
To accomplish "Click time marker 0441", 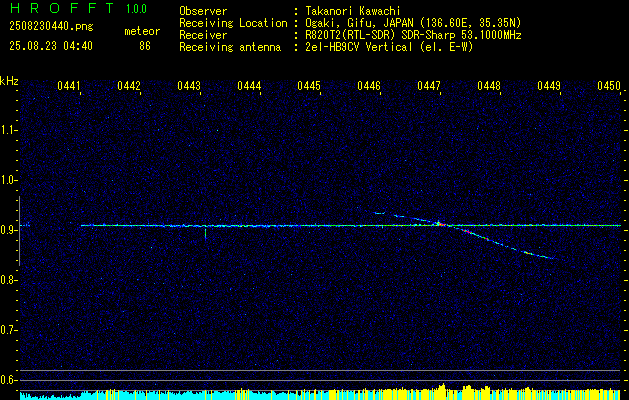I will (x=69, y=86).
